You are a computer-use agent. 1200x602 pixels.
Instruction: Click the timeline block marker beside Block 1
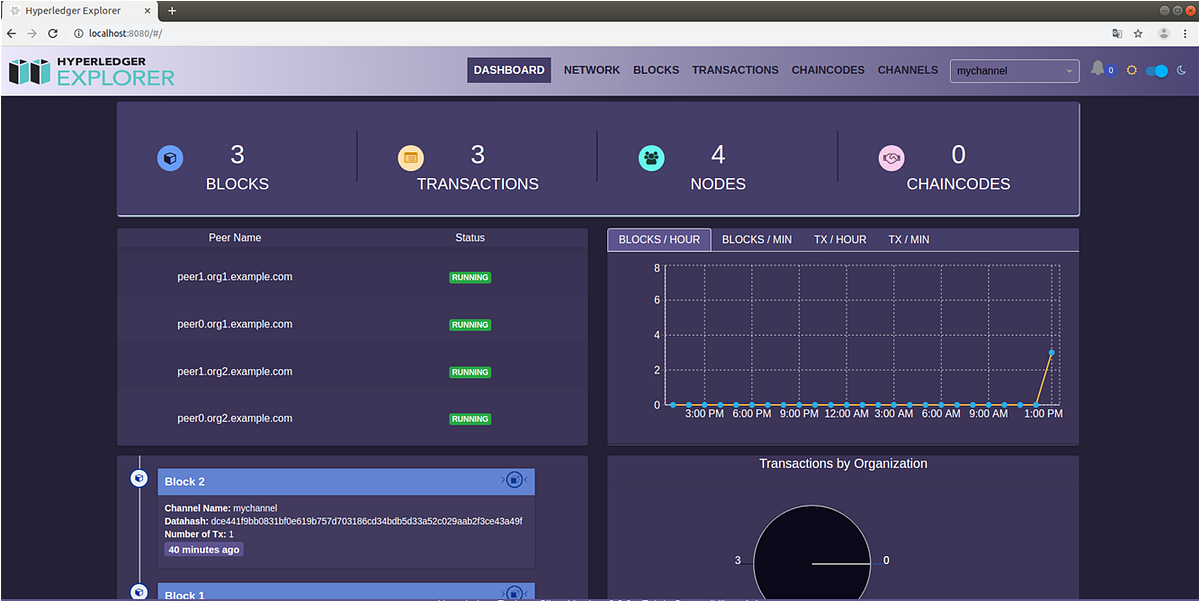click(x=138, y=592)
